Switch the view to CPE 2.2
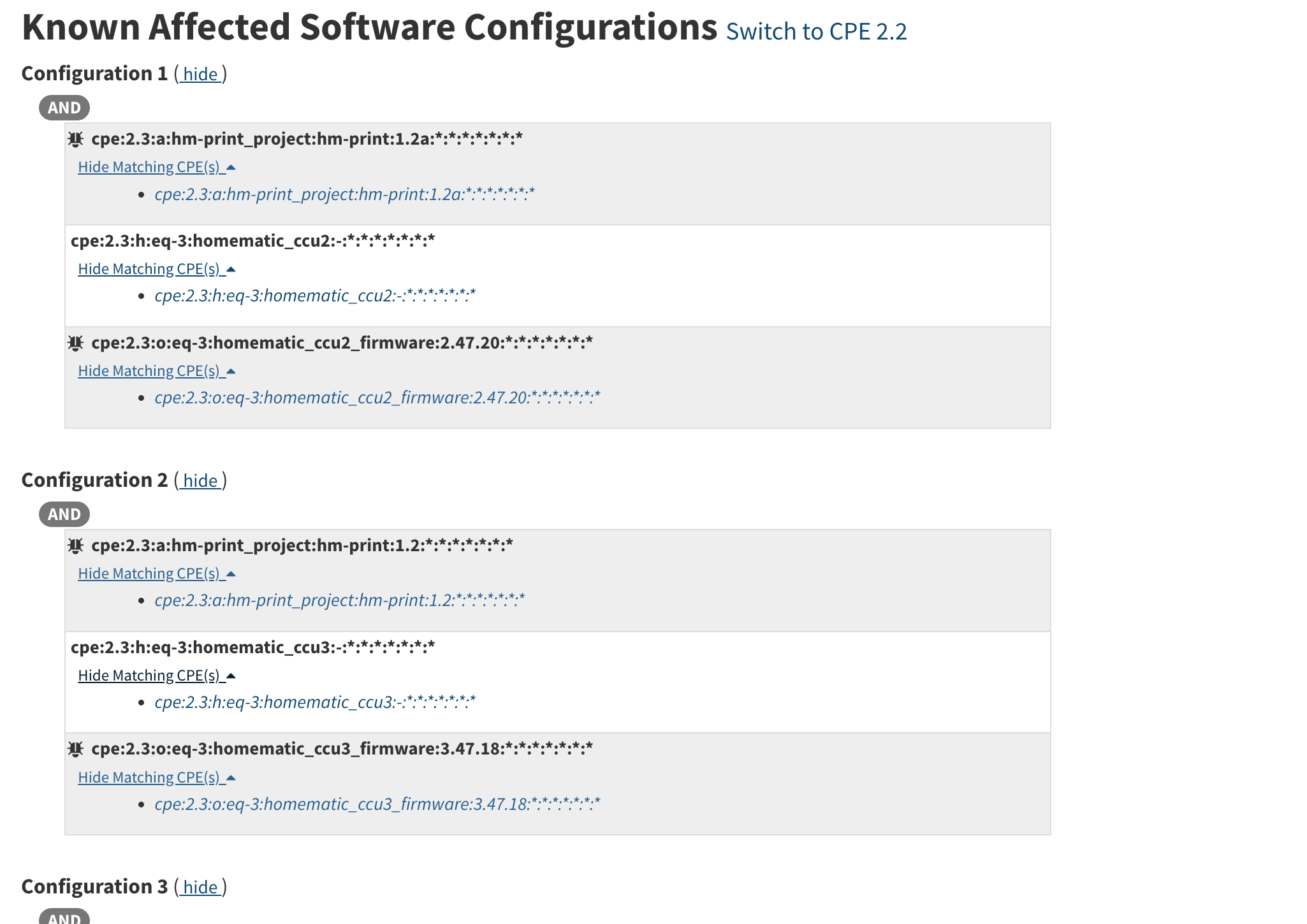The image size is (1307, 924). pyautogui.click(x=816, y=31)
